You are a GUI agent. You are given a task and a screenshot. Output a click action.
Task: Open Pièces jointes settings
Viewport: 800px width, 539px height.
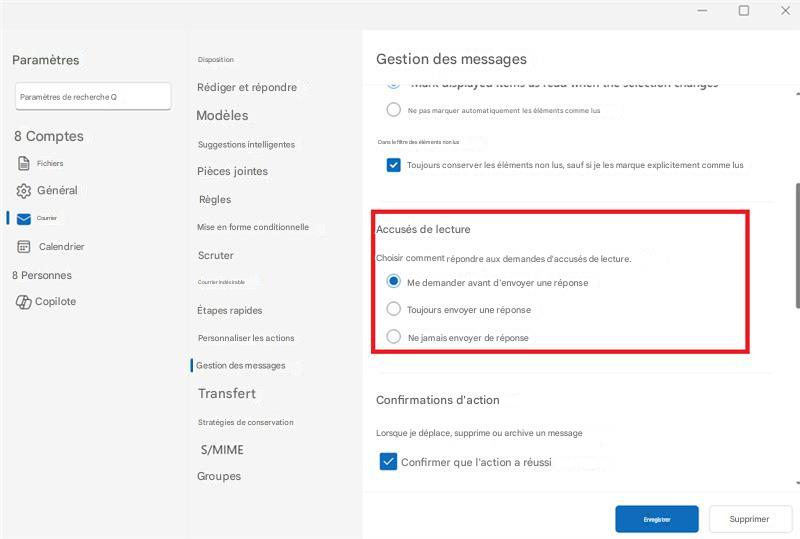click(x=233, y=172)
